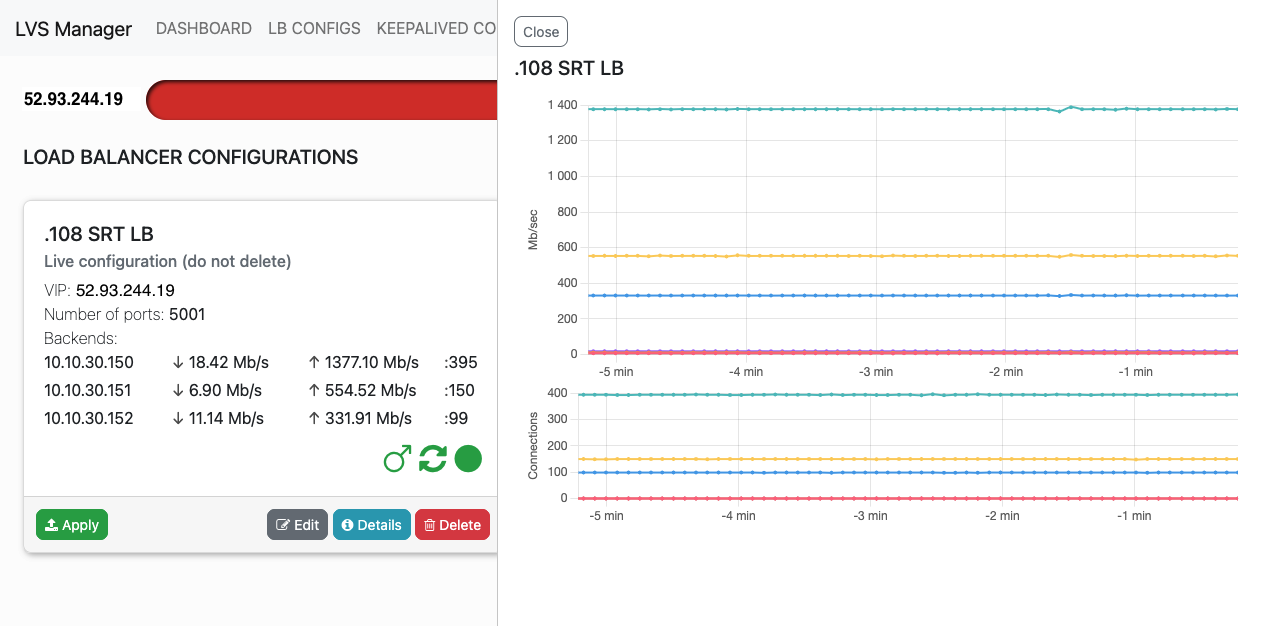Click the red 52.93.244.19 status bar
Viewport: 1267px width, 626px height.
click(x=322, y=100)
